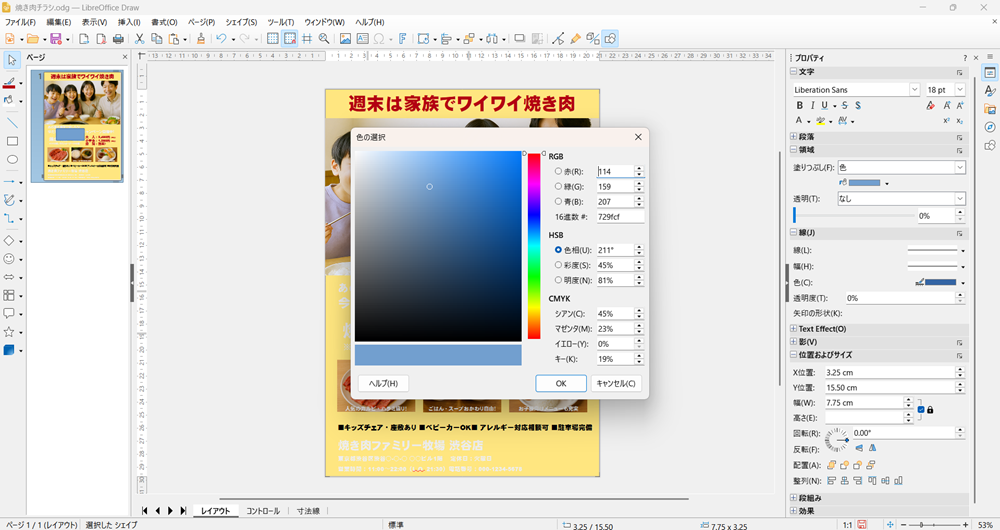Screen dimensions: 1000x530
Task: Click the Strikethrough icon in properties panel
Action: [x=845, y=105]
